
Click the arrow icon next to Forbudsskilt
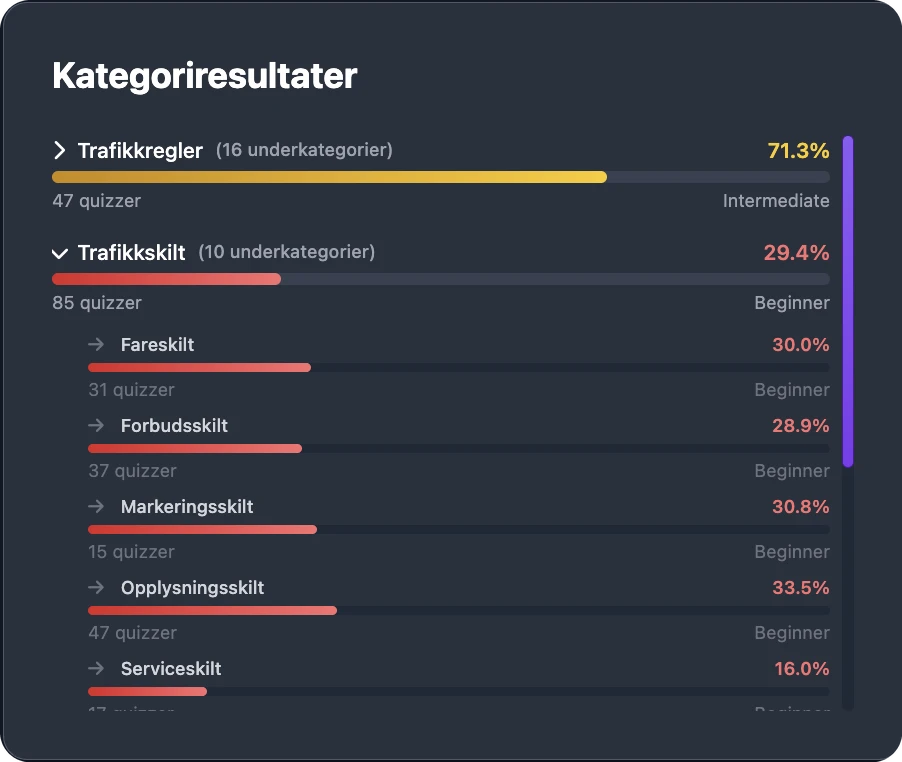[x=96, y=425]
